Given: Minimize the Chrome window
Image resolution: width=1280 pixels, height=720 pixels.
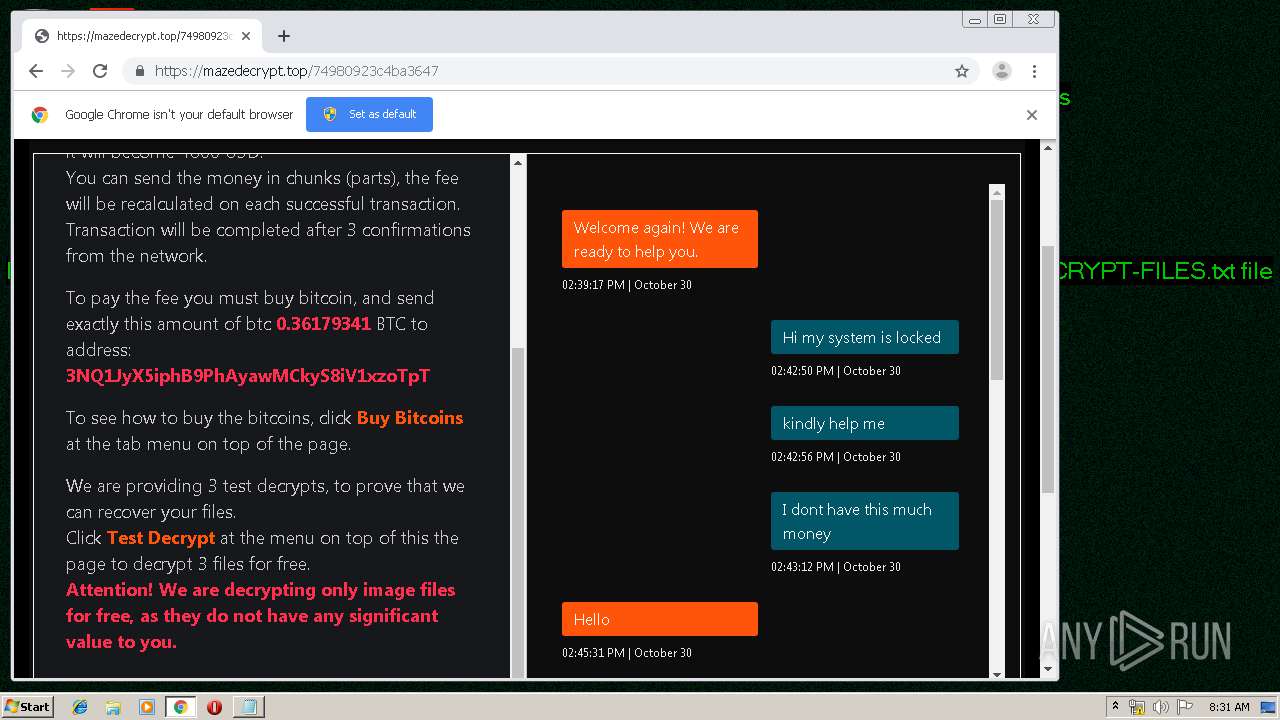Looking at the screenshot, I should (x=975, y=19).
